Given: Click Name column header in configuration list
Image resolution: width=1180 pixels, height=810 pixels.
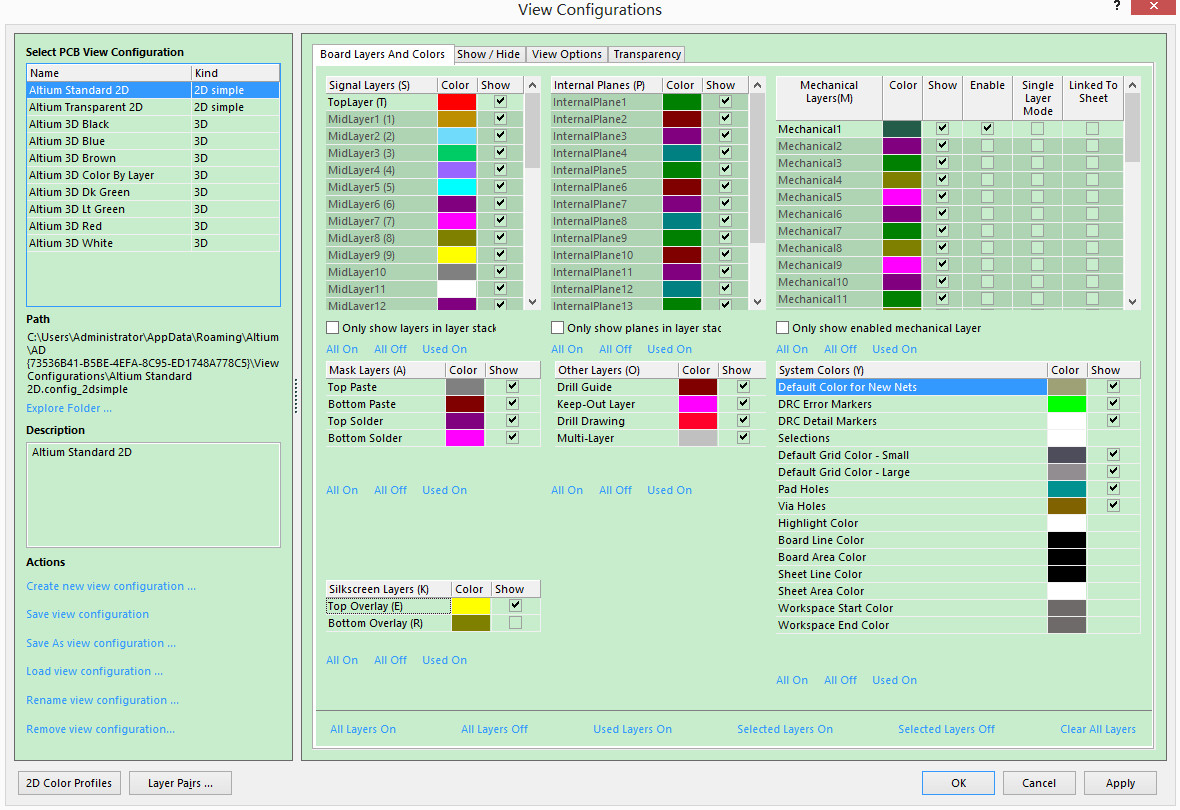Looking at the screenshot, I should [109, 73].
